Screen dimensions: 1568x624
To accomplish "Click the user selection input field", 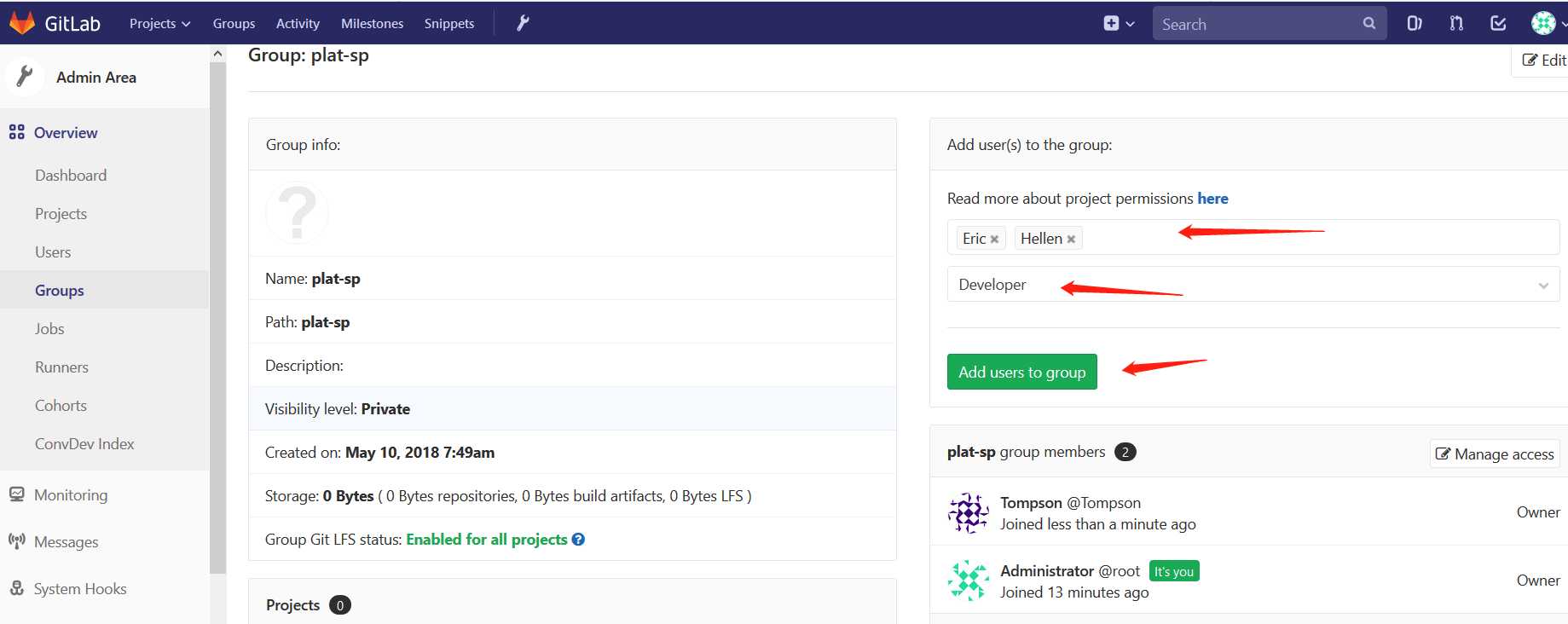I will (1253, 238).
